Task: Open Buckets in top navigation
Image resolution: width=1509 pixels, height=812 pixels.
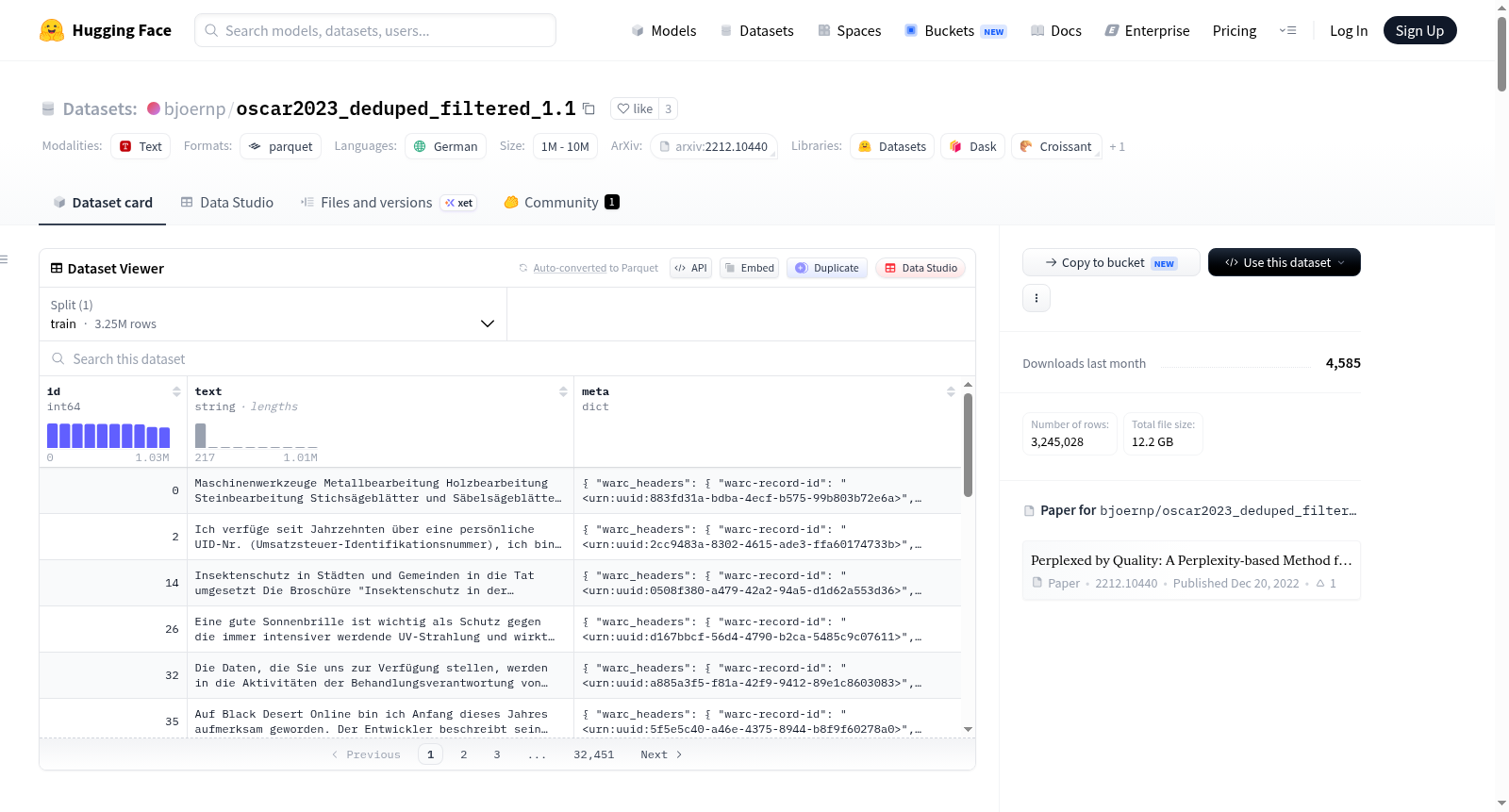Action: (x=955, y=30)
